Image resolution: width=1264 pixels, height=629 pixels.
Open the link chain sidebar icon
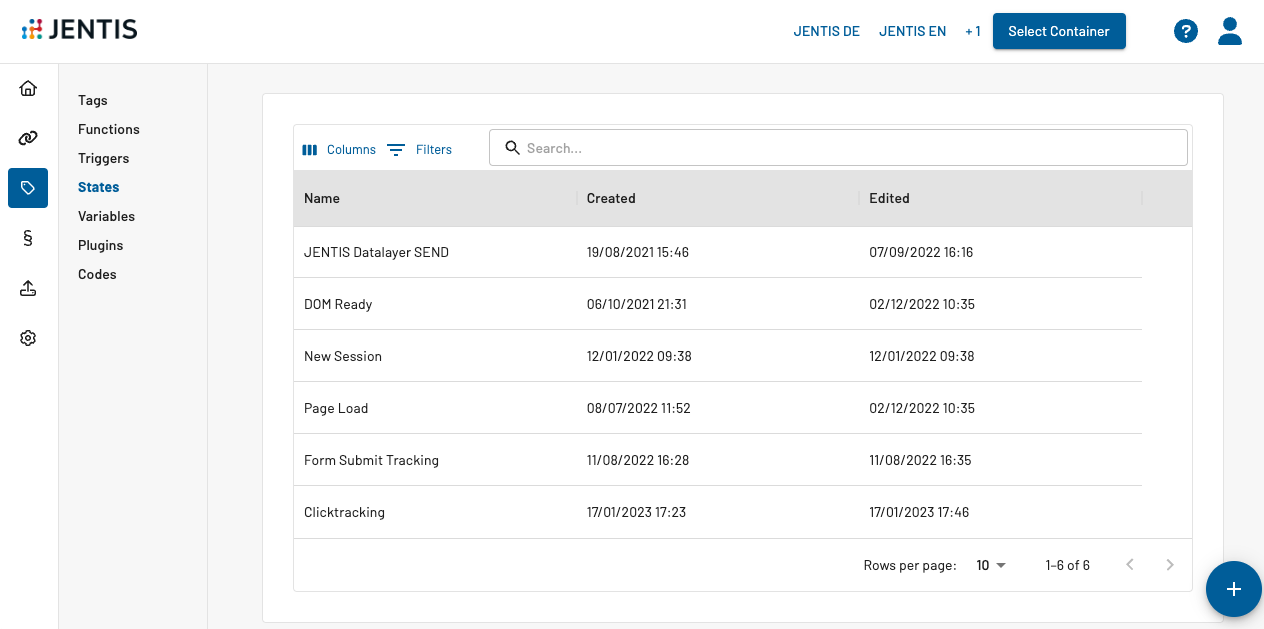tap(28, 138)
